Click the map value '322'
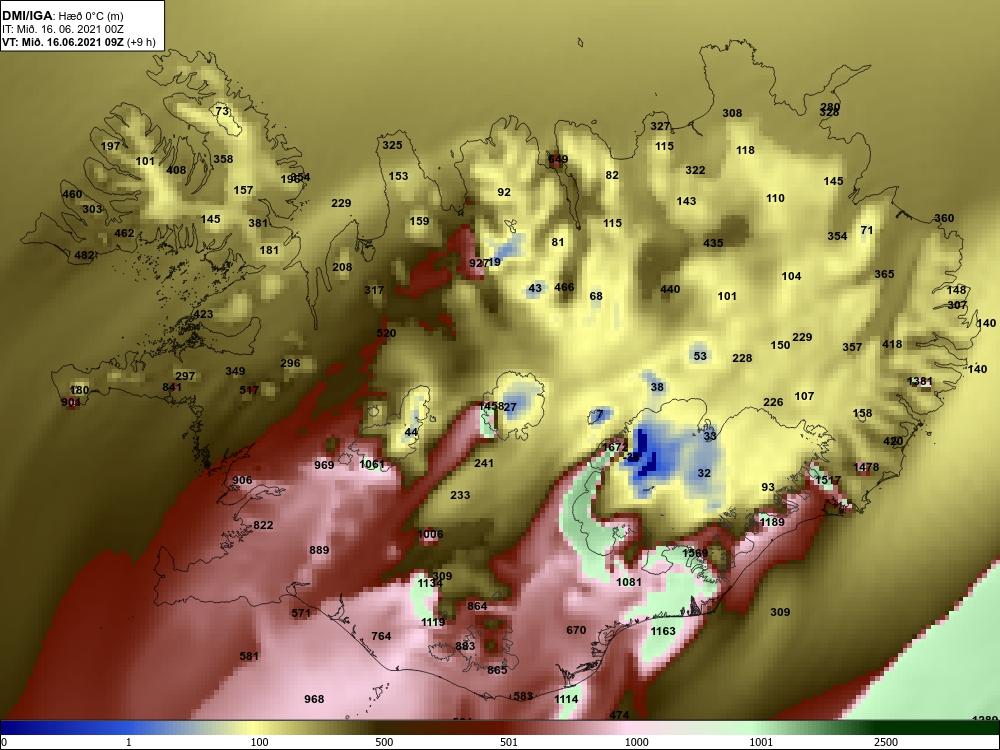Image resolution: width=1000 pixels, height=750 pixels. 695,170
